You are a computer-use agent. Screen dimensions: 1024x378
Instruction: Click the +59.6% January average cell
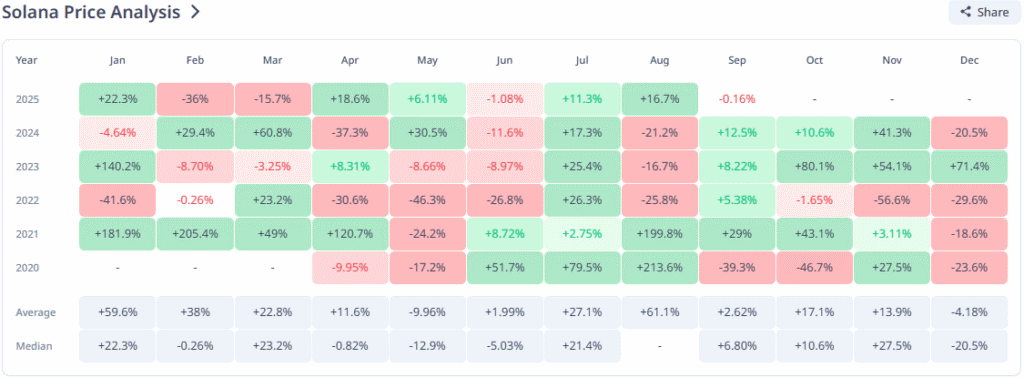tap(118, 312)
